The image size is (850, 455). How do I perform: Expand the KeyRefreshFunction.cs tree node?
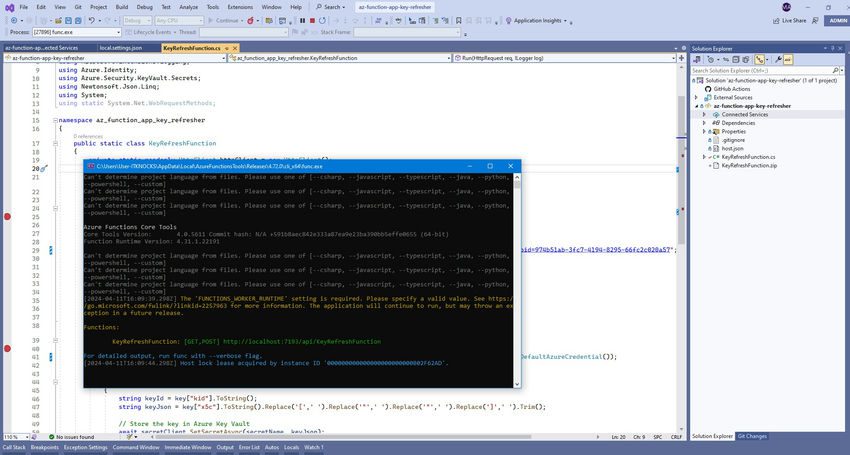coord(704,157)
